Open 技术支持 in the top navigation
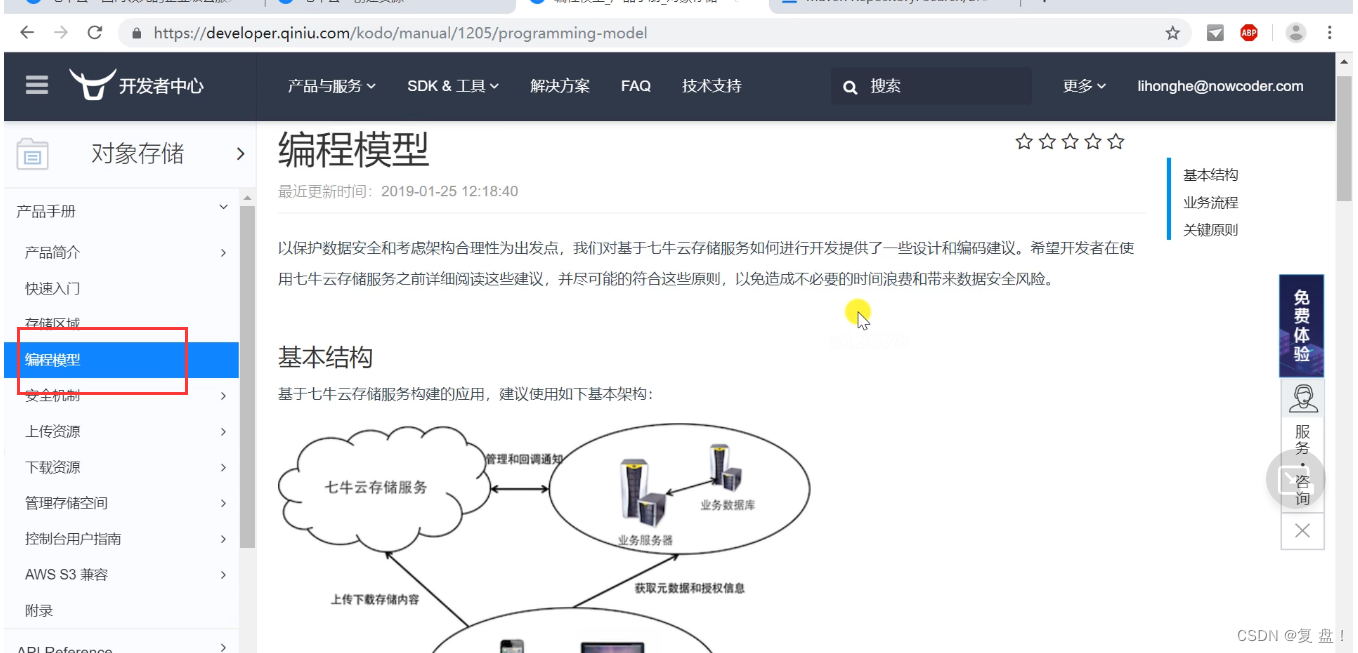This screenshot has width=1358, height=653. click(712, 86)
